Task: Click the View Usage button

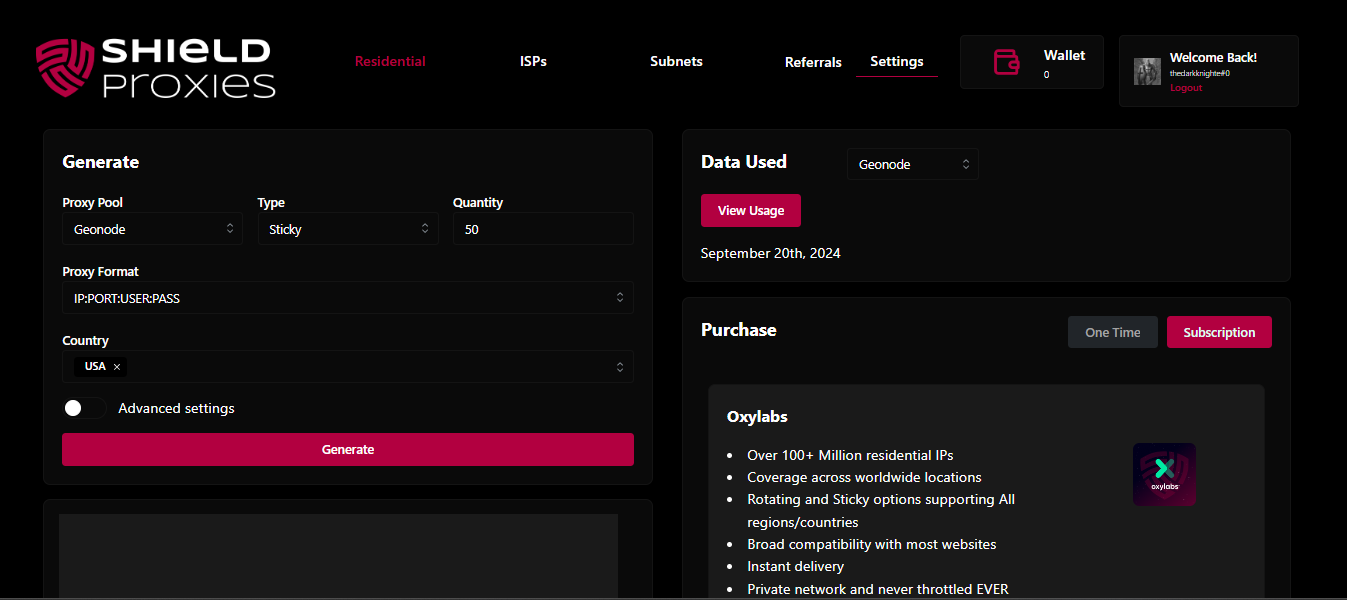Action: [750, 211]
